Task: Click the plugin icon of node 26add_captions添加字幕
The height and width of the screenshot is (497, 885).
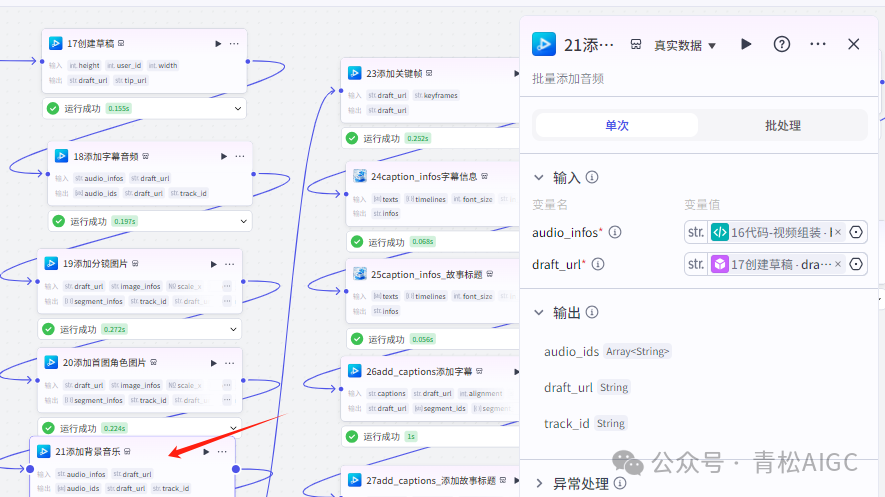Action: pos(354,371)
